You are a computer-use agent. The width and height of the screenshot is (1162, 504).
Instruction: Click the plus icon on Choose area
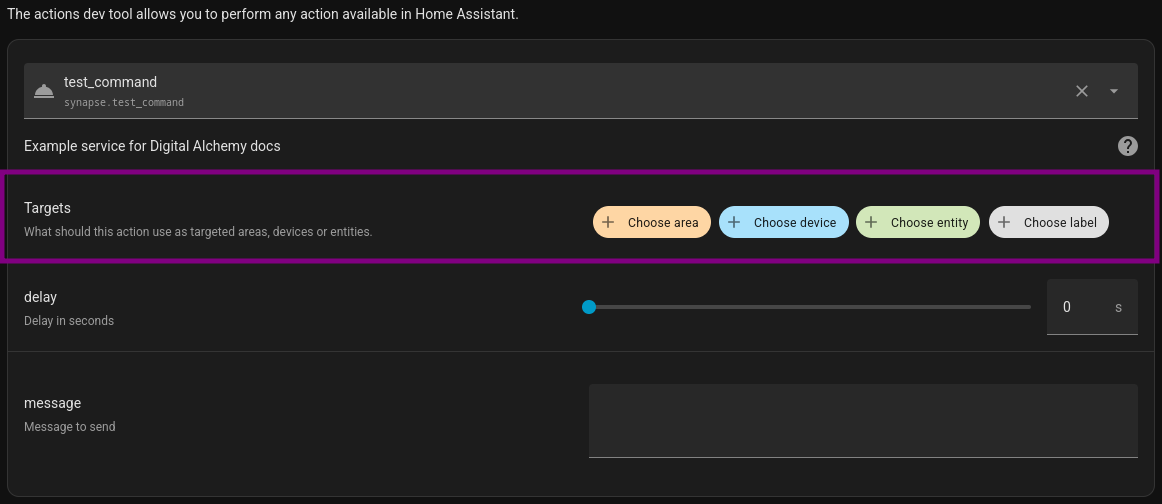(608, 222)
